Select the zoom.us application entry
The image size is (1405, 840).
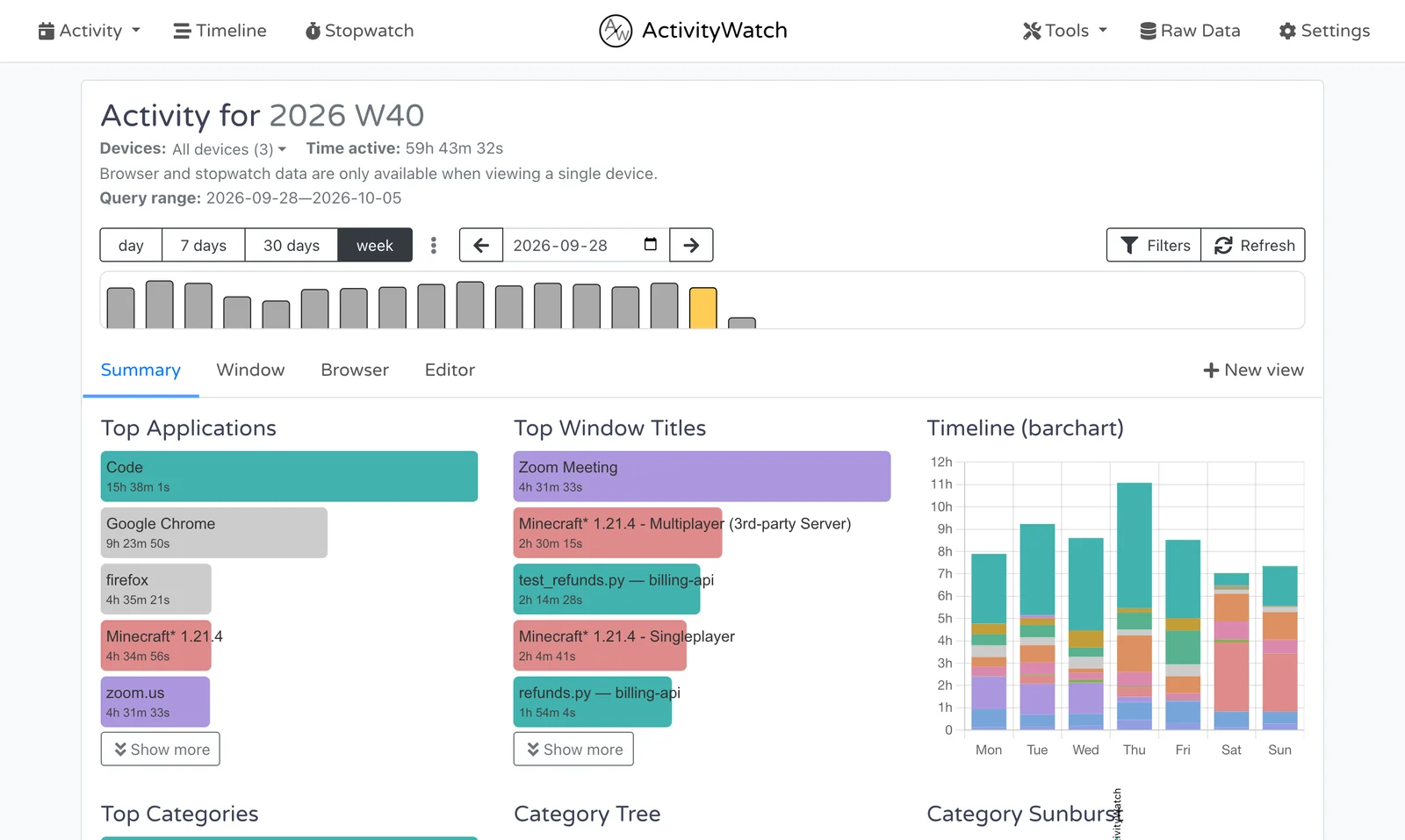pyautogui.click(x=155, y=701)
